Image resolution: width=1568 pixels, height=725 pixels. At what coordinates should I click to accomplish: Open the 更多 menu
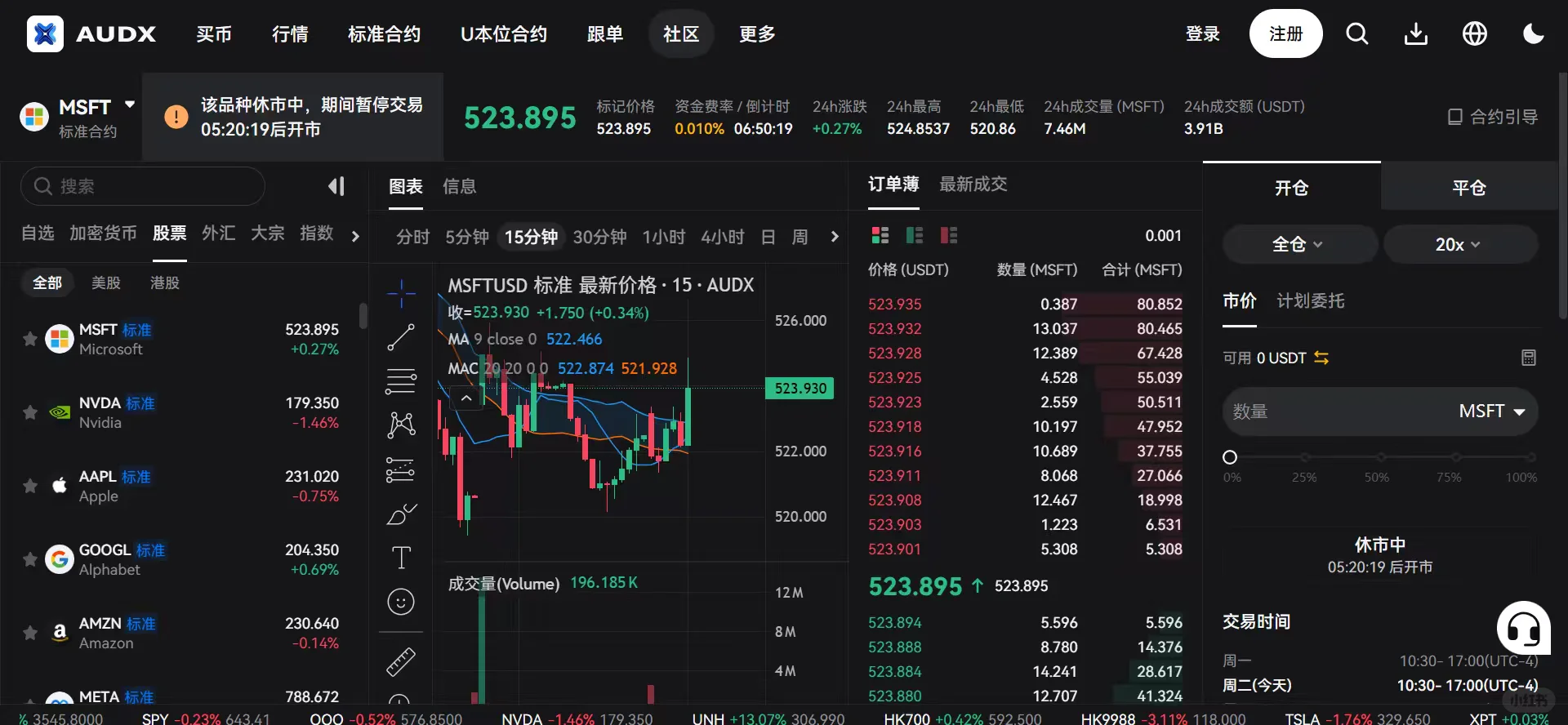(x=757, y=33)
